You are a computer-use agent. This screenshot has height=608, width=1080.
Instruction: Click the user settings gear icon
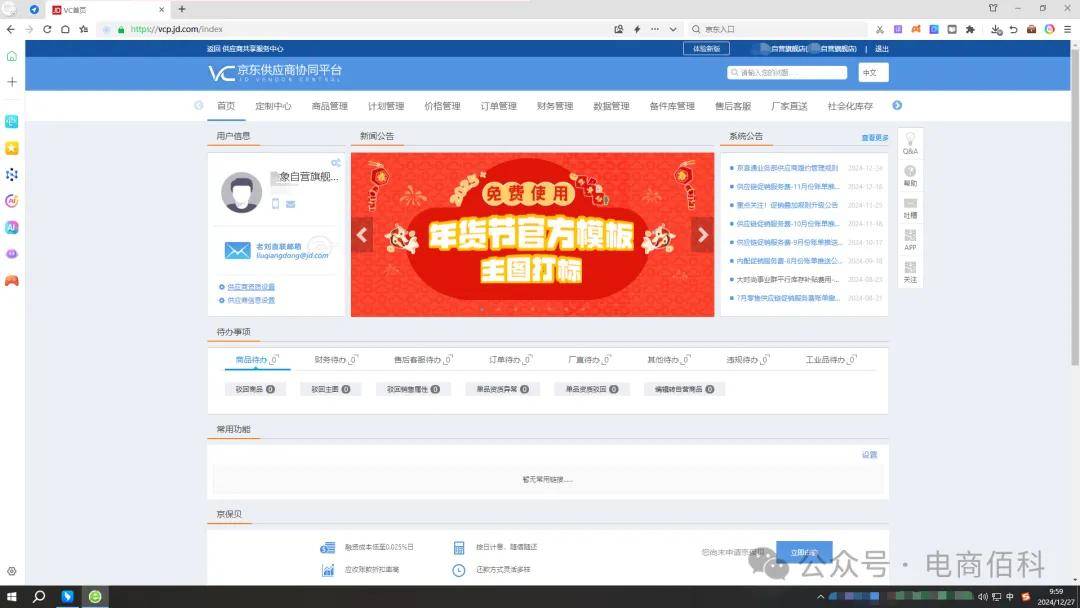point(336,163)
